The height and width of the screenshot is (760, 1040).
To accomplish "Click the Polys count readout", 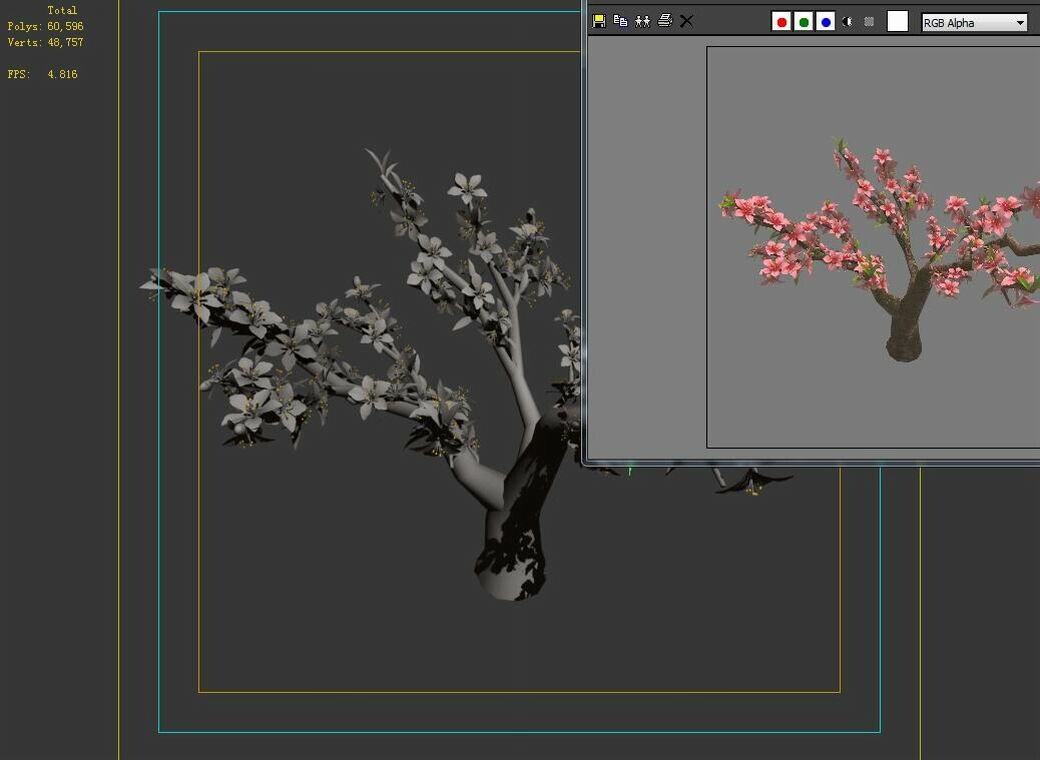I will tap(45, 26).
